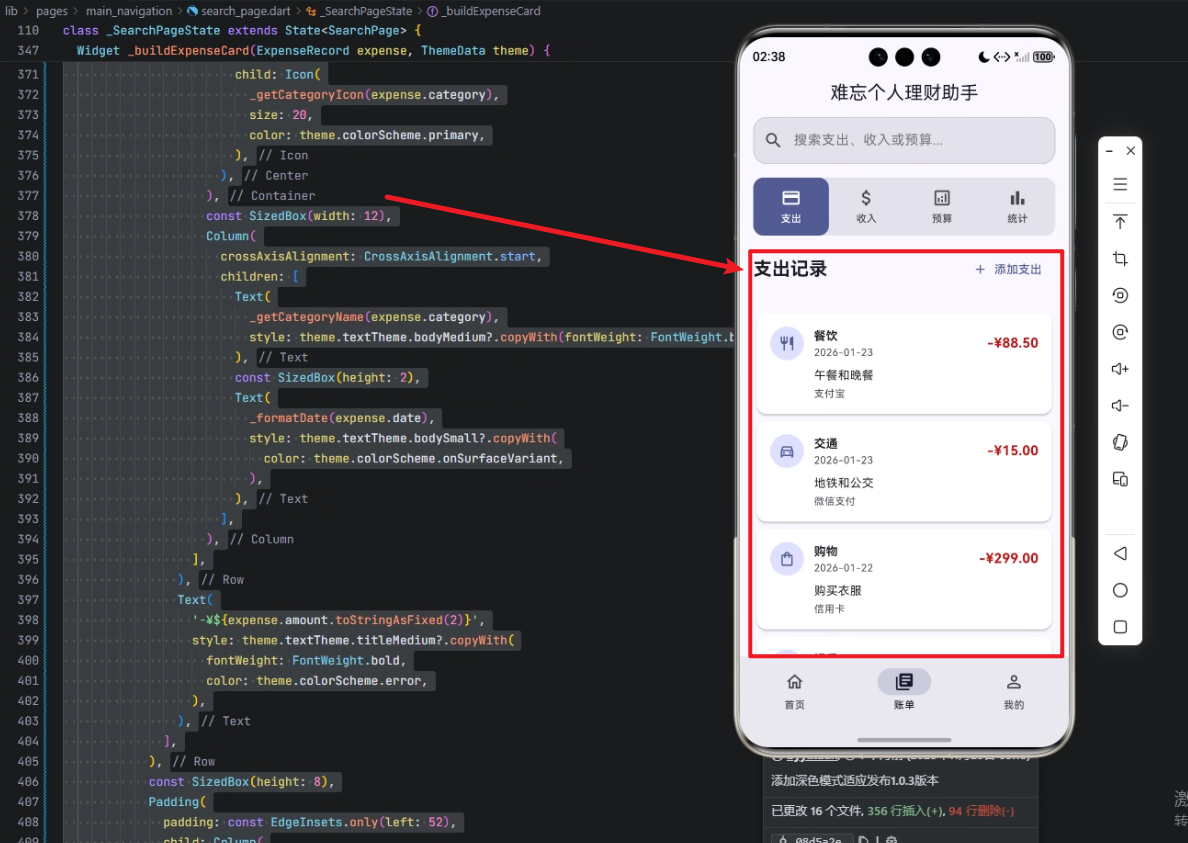Click line number 397 in the gutter
The height and width of the screenshot is (843, 1188).
[28, 600]
